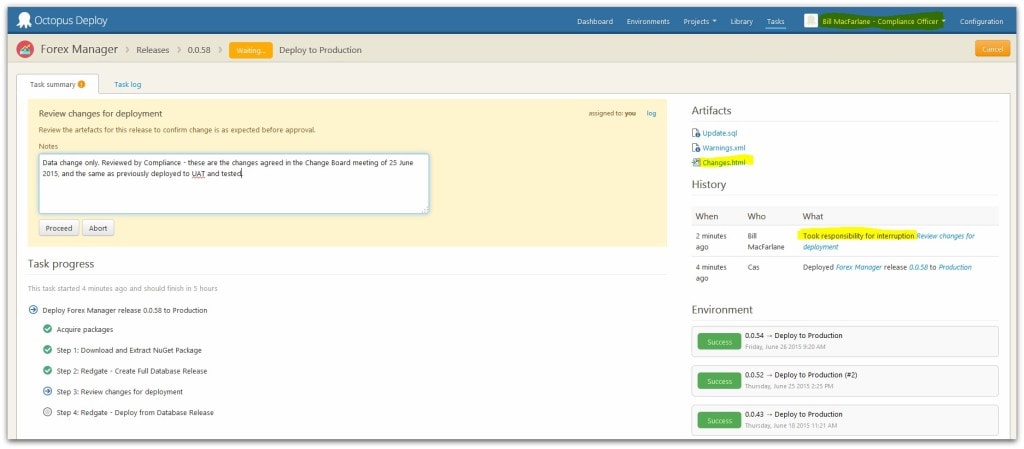1024x449 pixels.
Task: Click the Forex Manager breadcrumb link
Action: [x=79, y=50]
